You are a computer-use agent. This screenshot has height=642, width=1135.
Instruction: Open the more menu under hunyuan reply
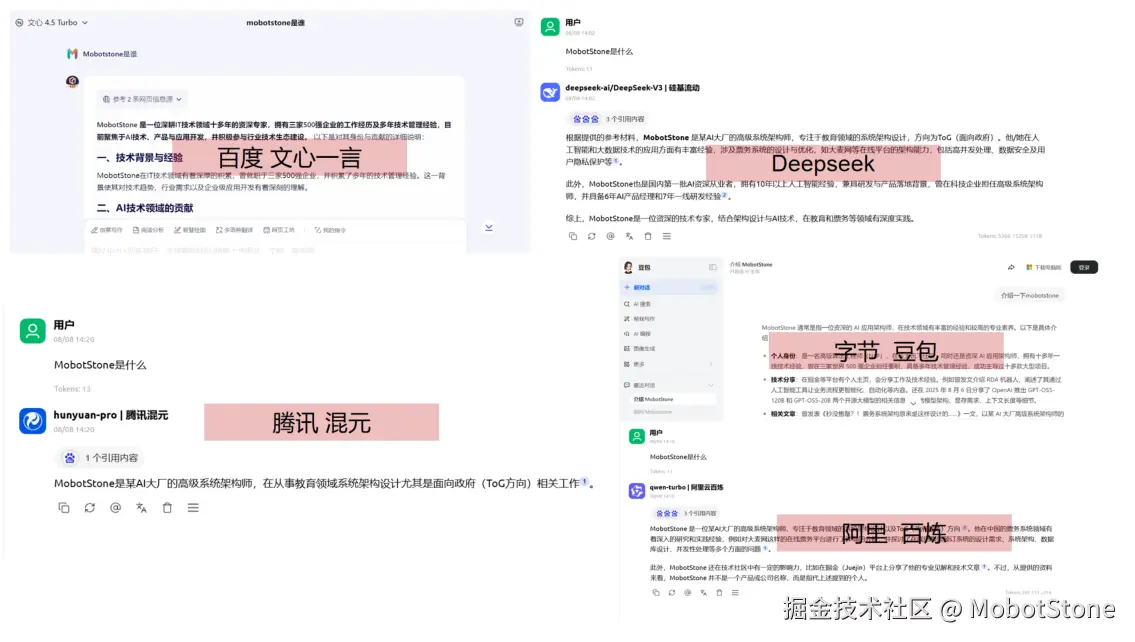point(193,508)
